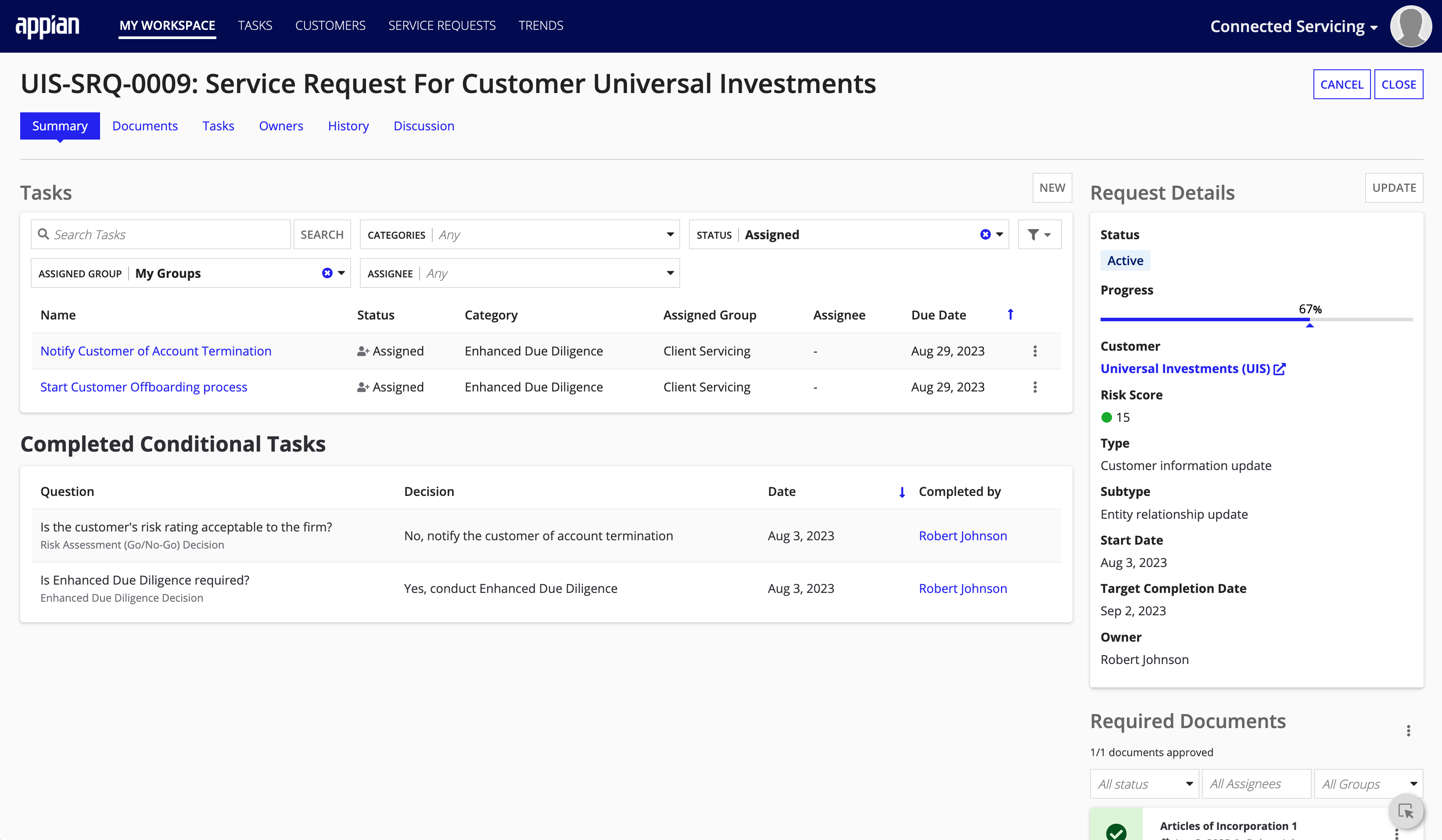Open the Trends page
This screenshot has width=1442, height=840.
[541, 26]
